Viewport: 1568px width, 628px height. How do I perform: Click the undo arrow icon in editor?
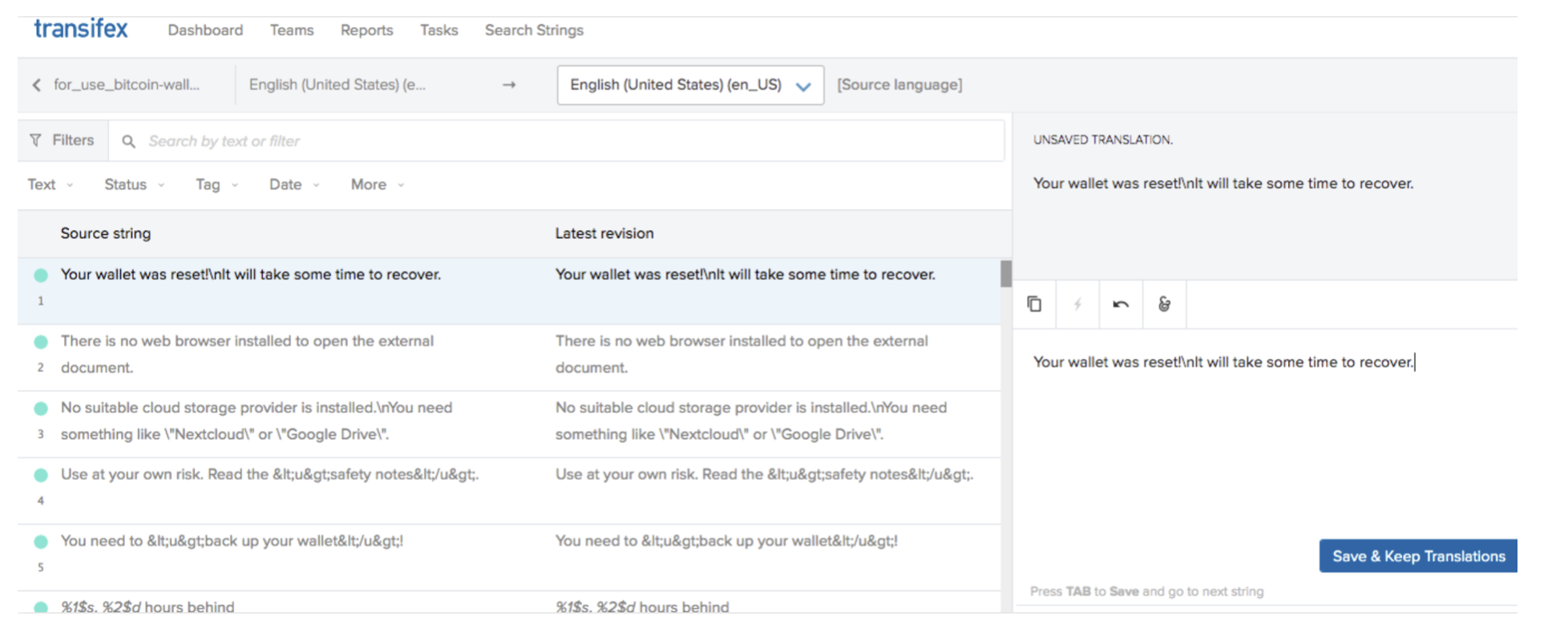(x=1121, y=304)
